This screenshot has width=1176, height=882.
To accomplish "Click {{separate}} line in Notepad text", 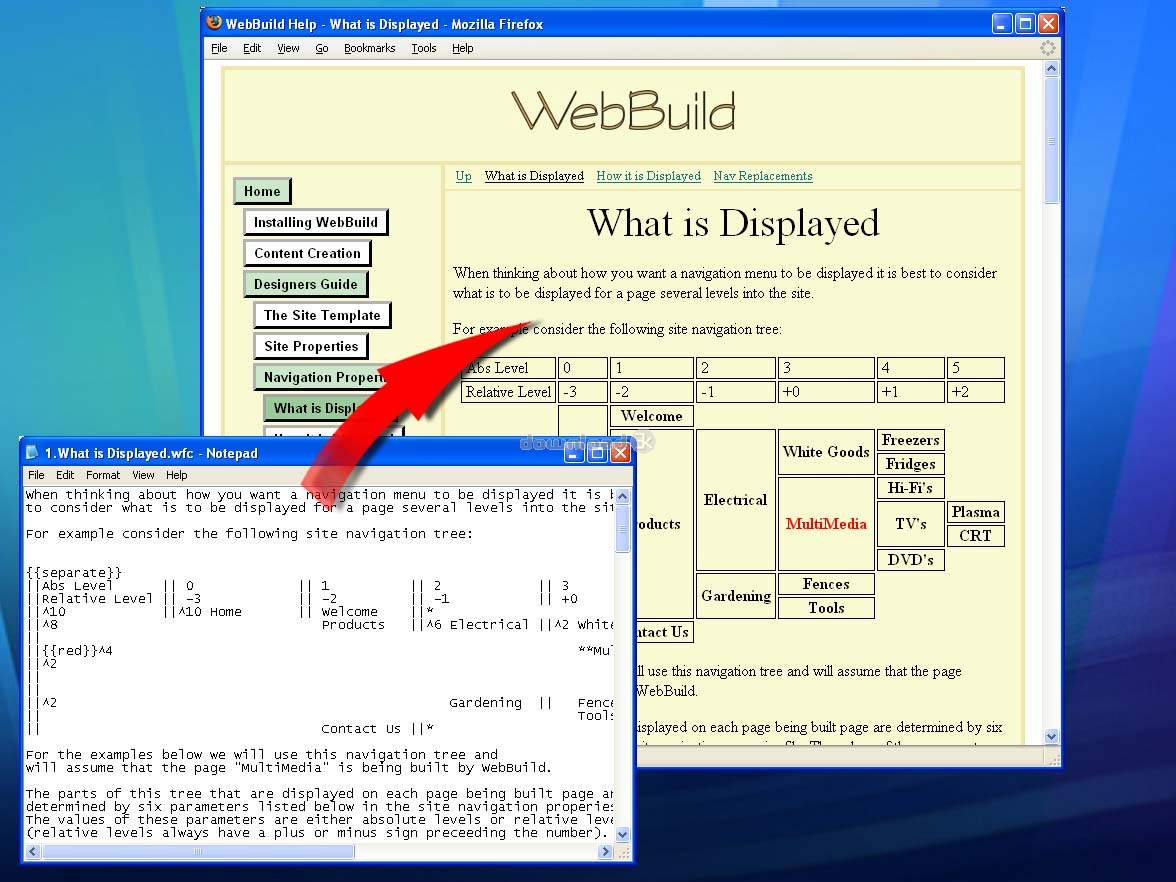I will pos(74,572).
